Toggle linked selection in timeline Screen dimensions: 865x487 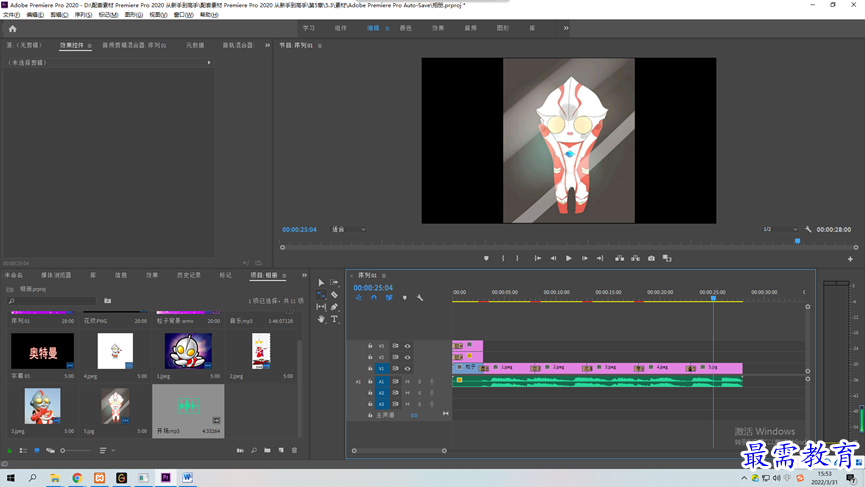[389, 298]
